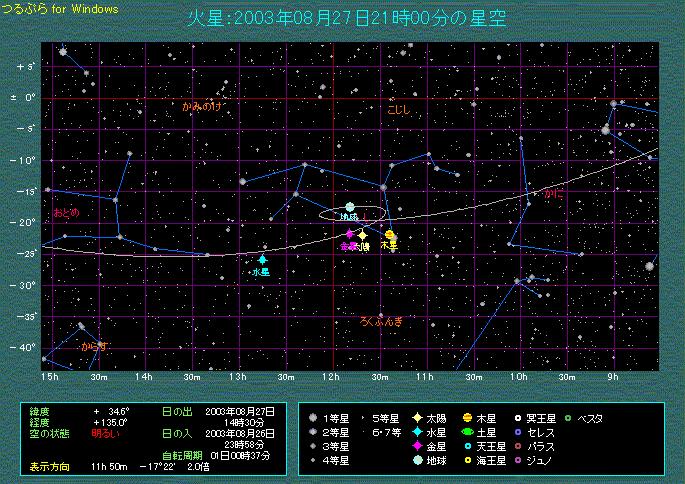
Task: Click the yellow Sun marker on the chart
Action: pos(363,235)
